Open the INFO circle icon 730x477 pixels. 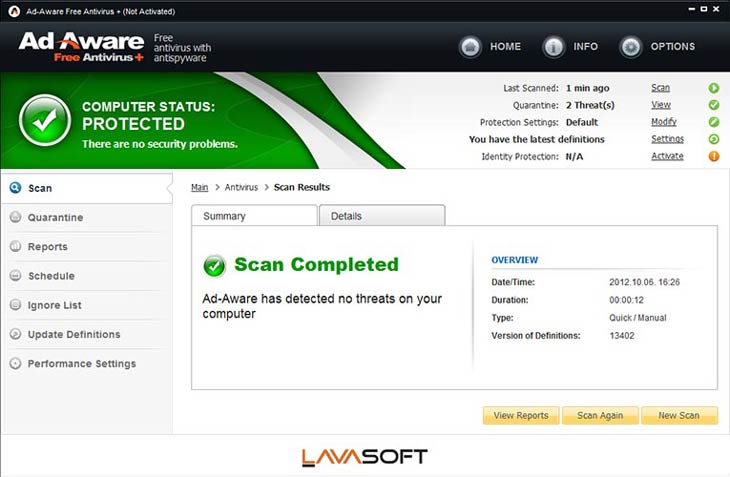click(x=553, y=47)
